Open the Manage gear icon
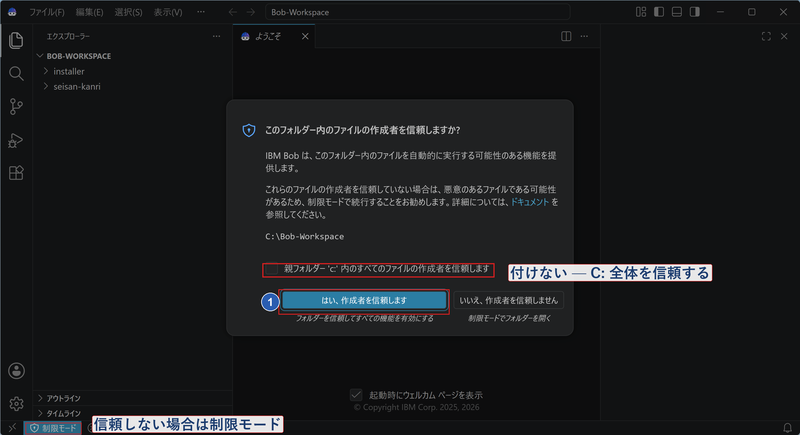Viewport: 800px width, 435px height. coord(16,403)
